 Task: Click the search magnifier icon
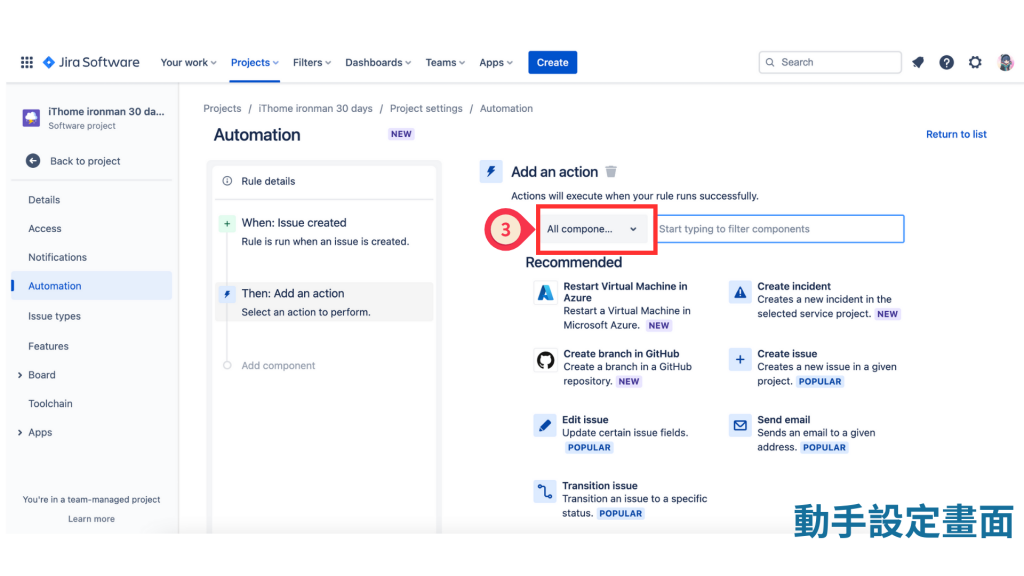coord(770,62)
